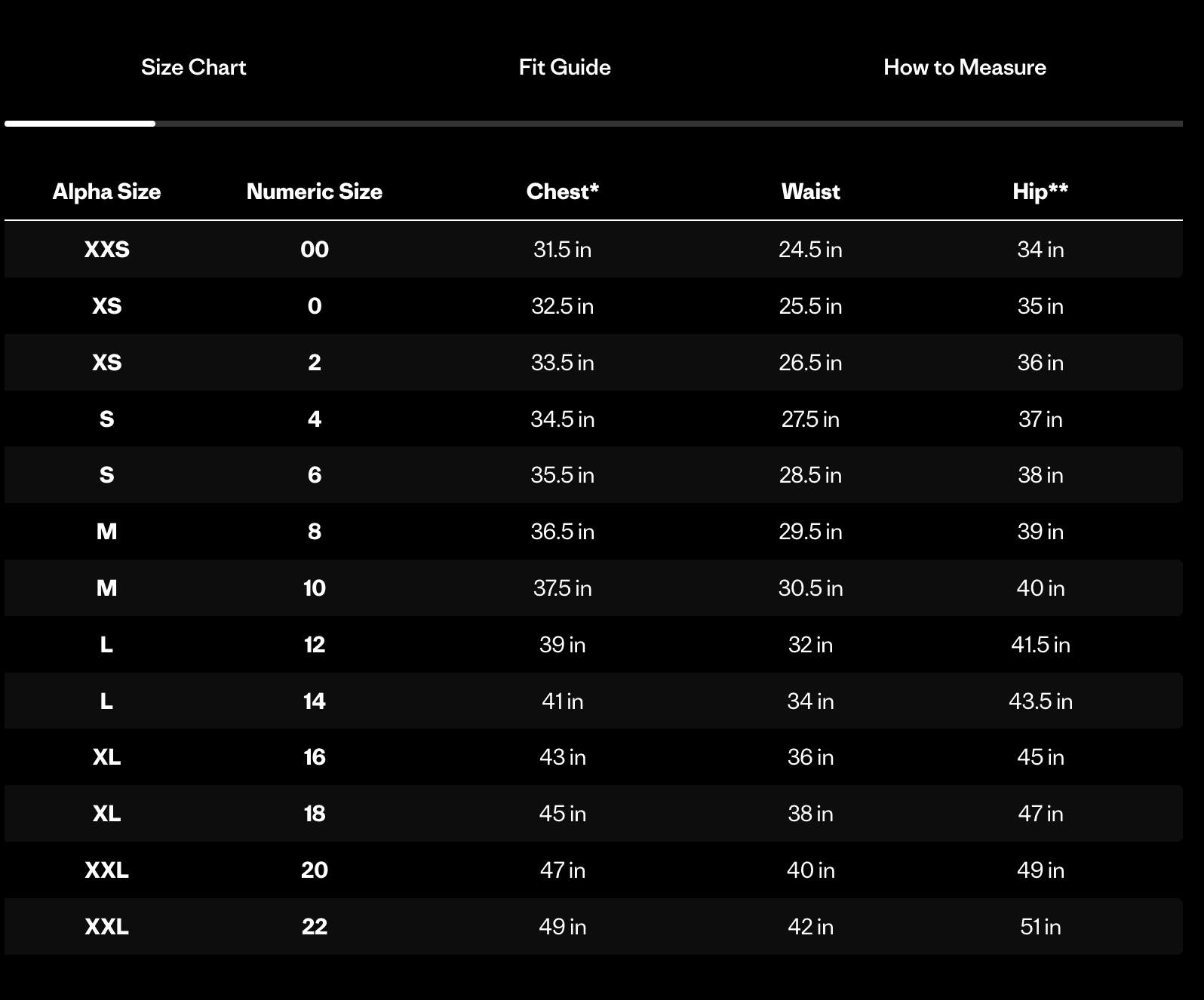Select numeric size 20 cell
1204x1000 pixels.
pos(315,870)
